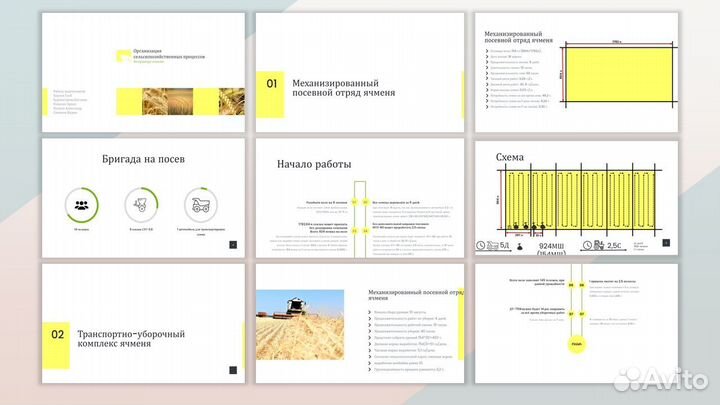Click the dark page-number square on slide 02

tap(233, 370)
